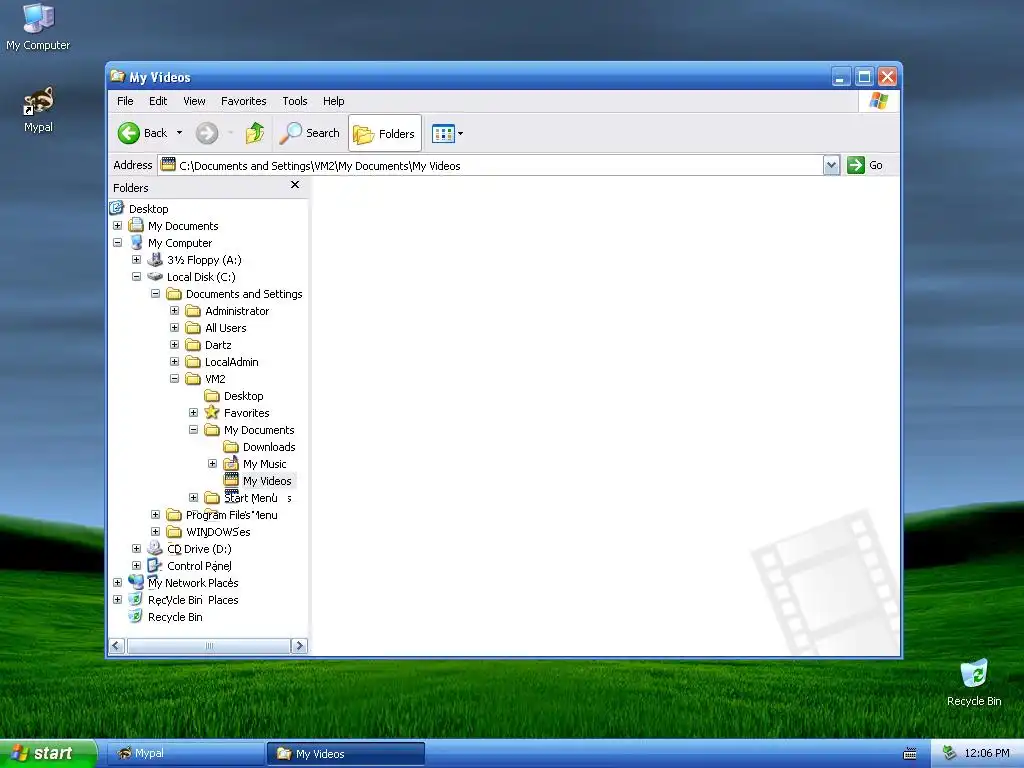Select the My Videos icon in folder tree
Viewport: 1024px width, 768px height.
tap(231, 480)
